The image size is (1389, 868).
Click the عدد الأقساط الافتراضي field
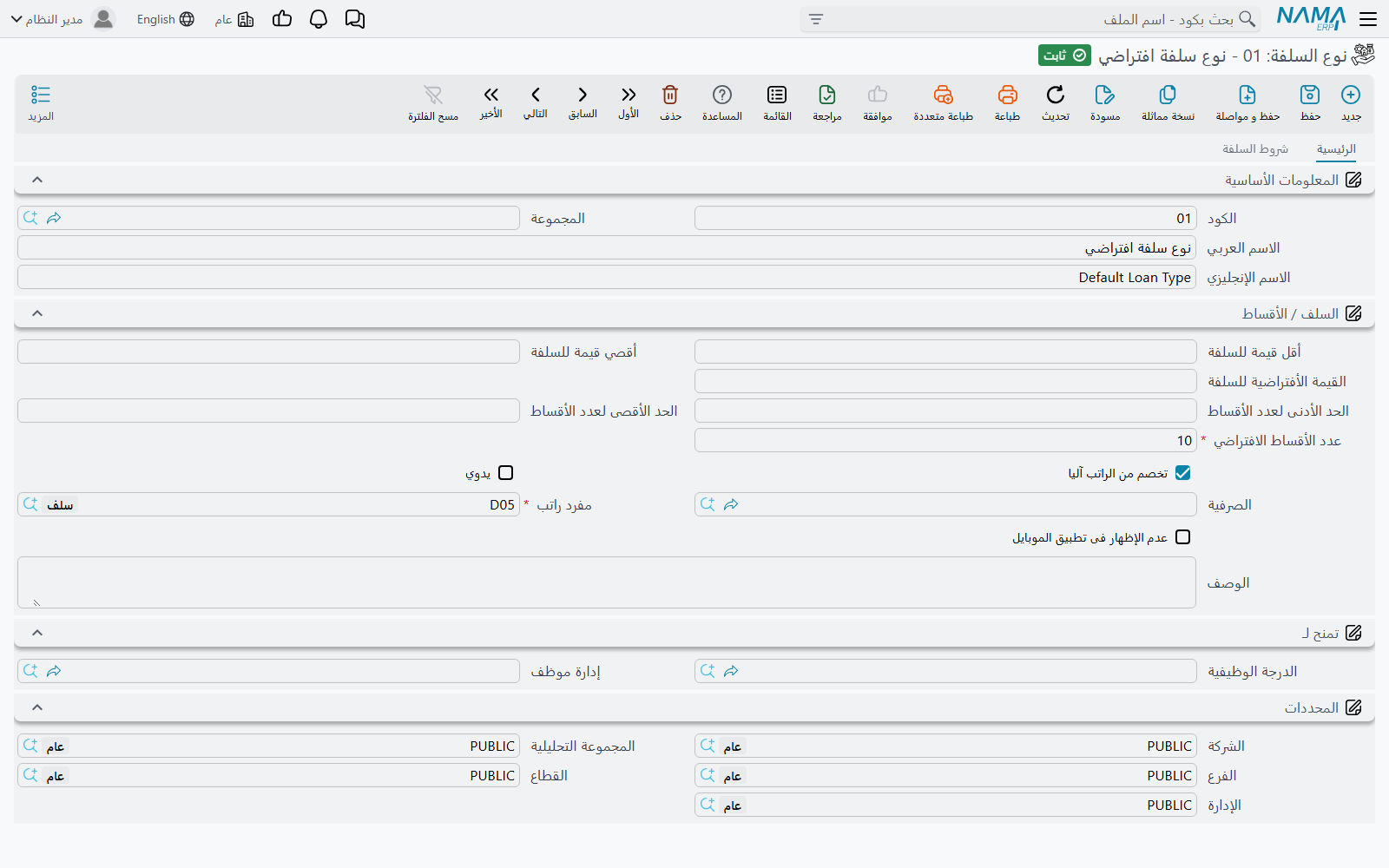pyautogui.click(x=945, y=440)
